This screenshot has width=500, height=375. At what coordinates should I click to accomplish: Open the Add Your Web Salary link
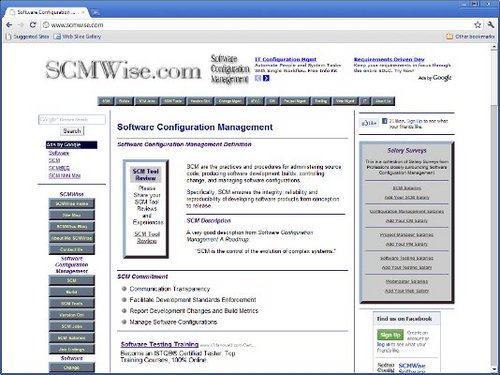(407, 291)
